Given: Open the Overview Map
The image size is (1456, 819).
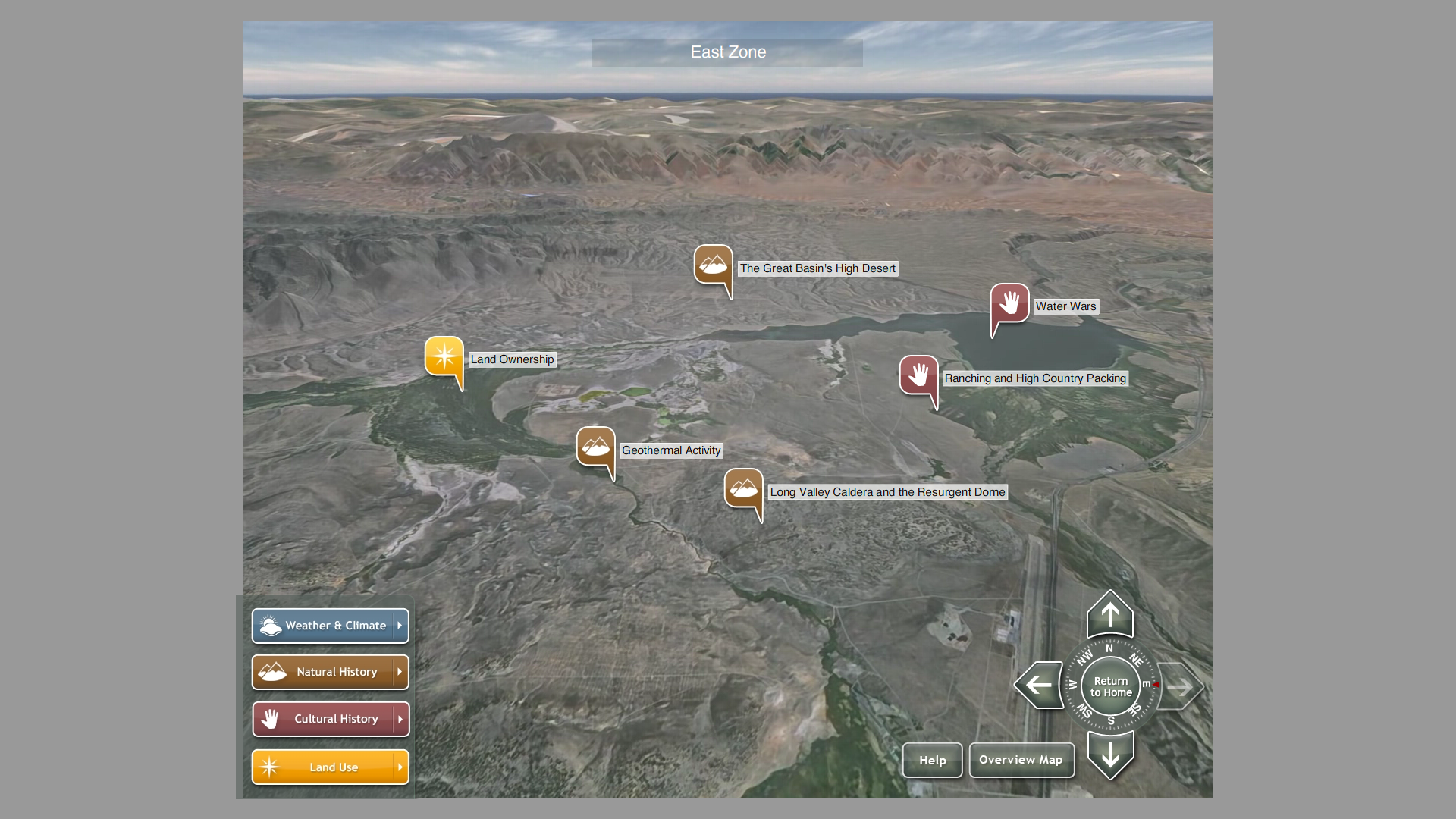Looking at the screenshot, I should coord(1021,760).
